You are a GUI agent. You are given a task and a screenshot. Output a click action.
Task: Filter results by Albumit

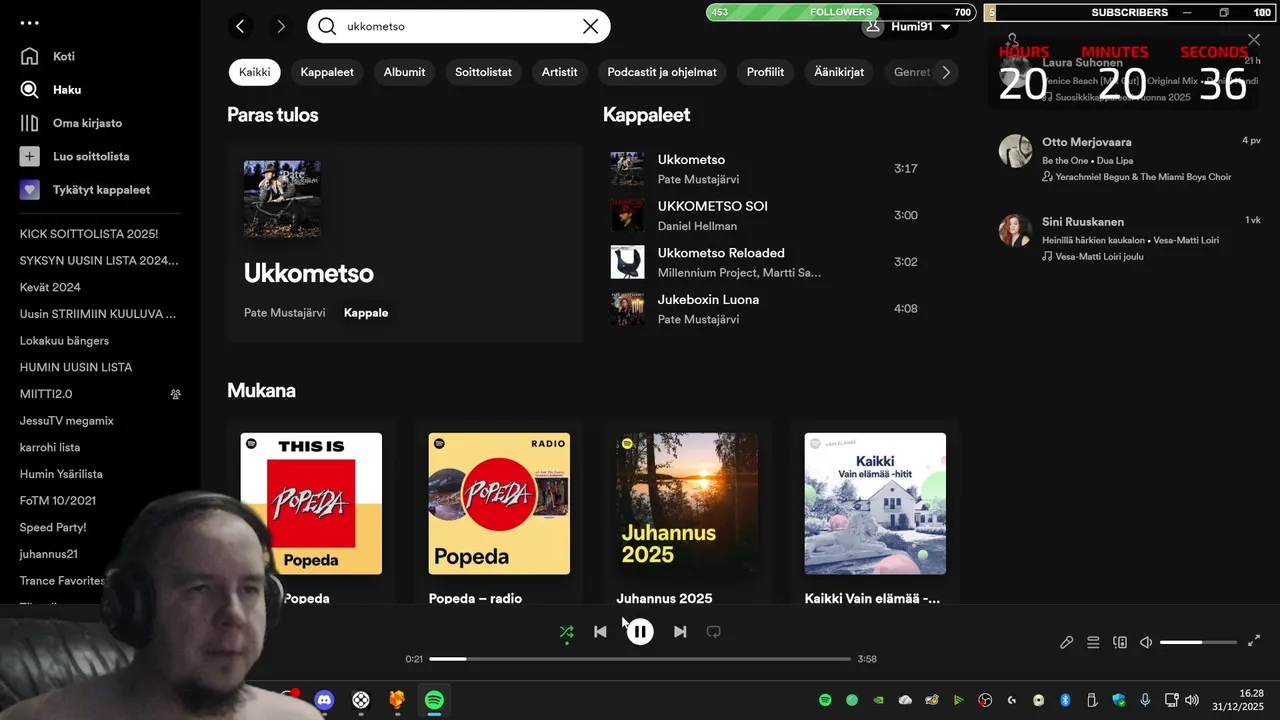pyautogui.click(x=404, y=72)
